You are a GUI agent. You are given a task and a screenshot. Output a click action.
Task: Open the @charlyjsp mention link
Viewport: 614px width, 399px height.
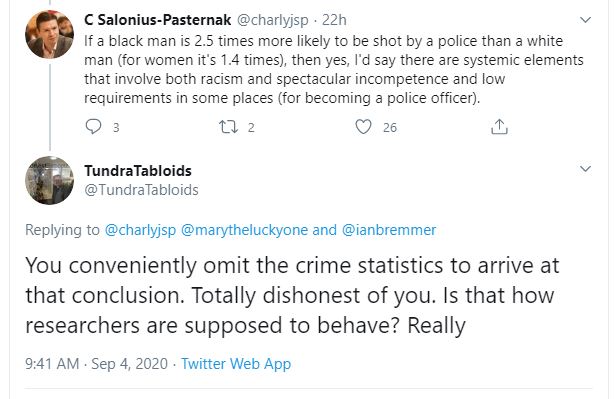pyautogui.click(x=140, y=230)
